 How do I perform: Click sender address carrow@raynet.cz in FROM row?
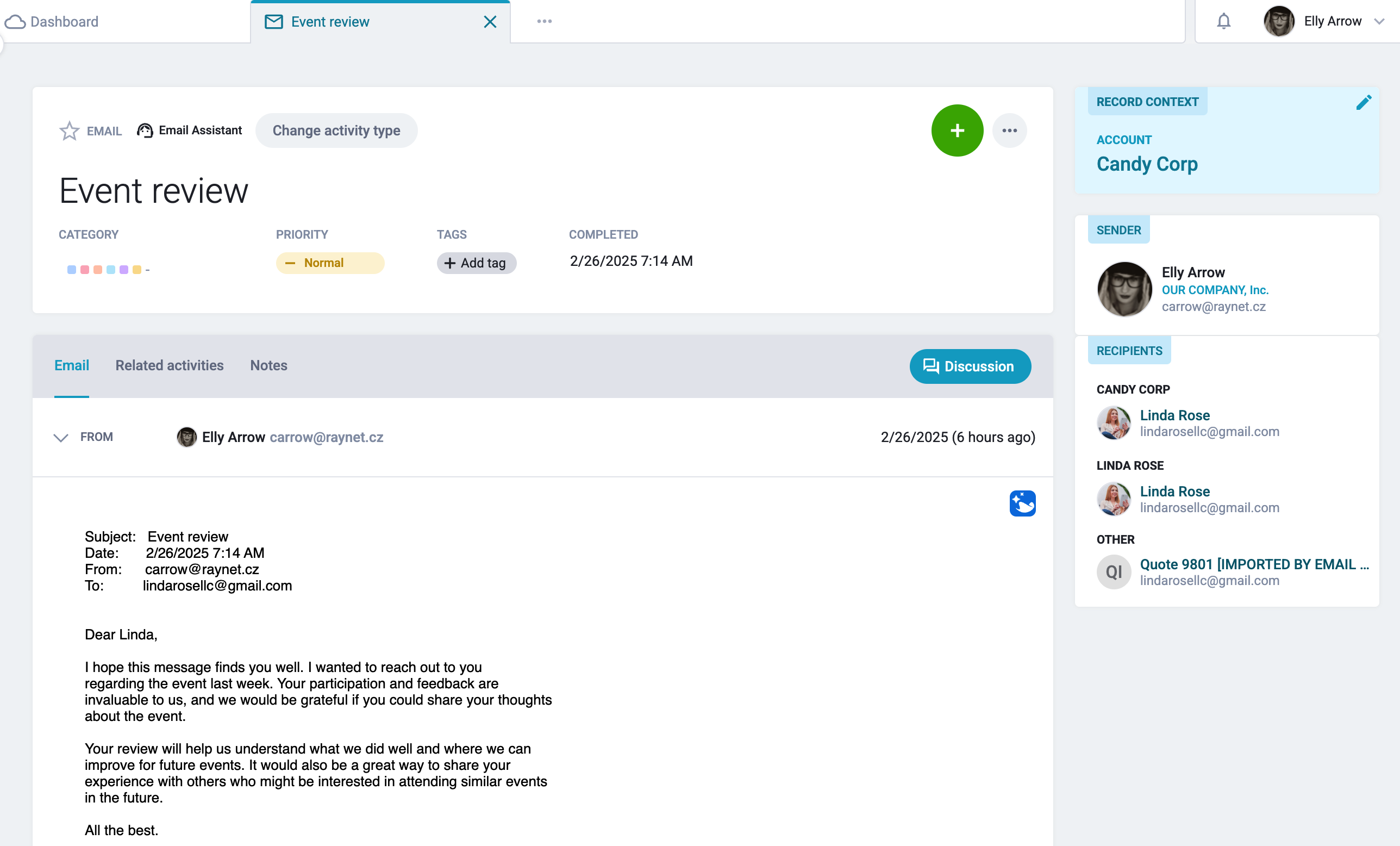pyautogui.click(x=327, y=437)
